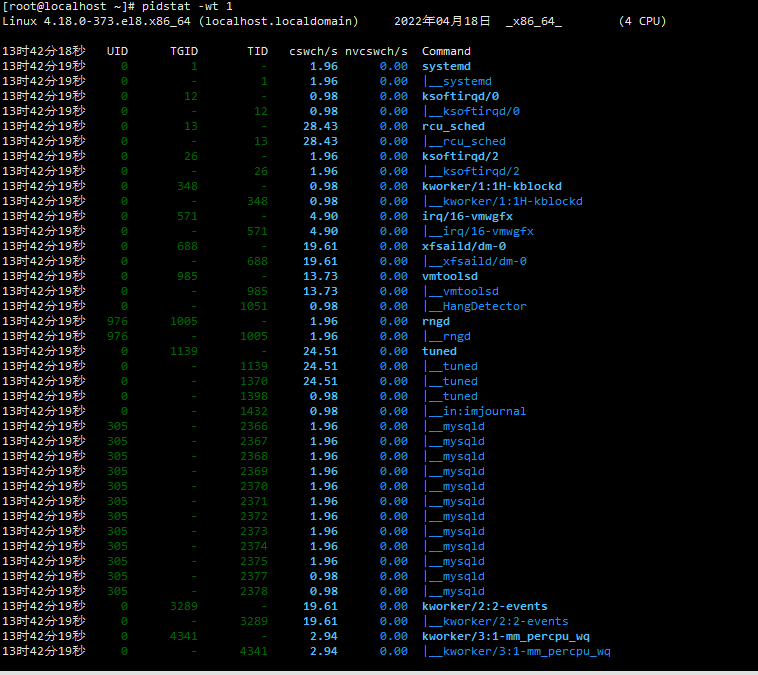Click the 'ksoftirqd/0' process name
The width and height of the screenshot is (758, 675).
(460, 96)
